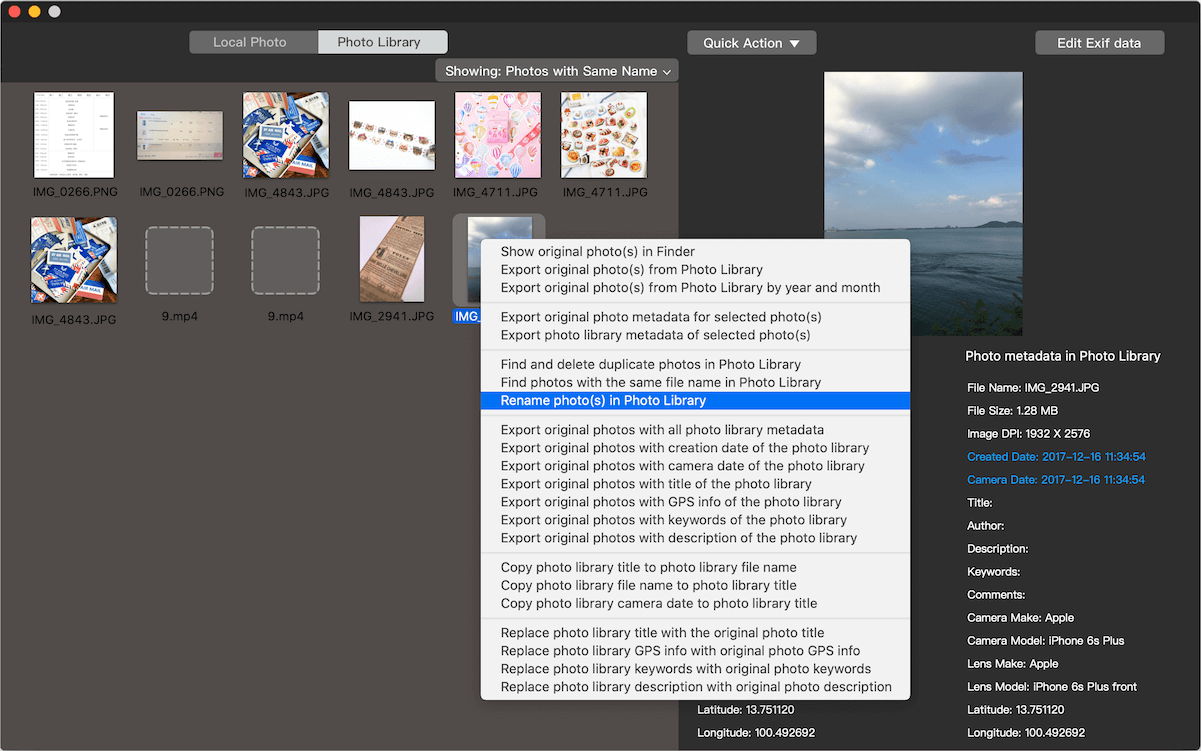Select the pink balloons IMG_4711.JPG thumbnail
1201x751 pixels.
[x=498, y=135]
